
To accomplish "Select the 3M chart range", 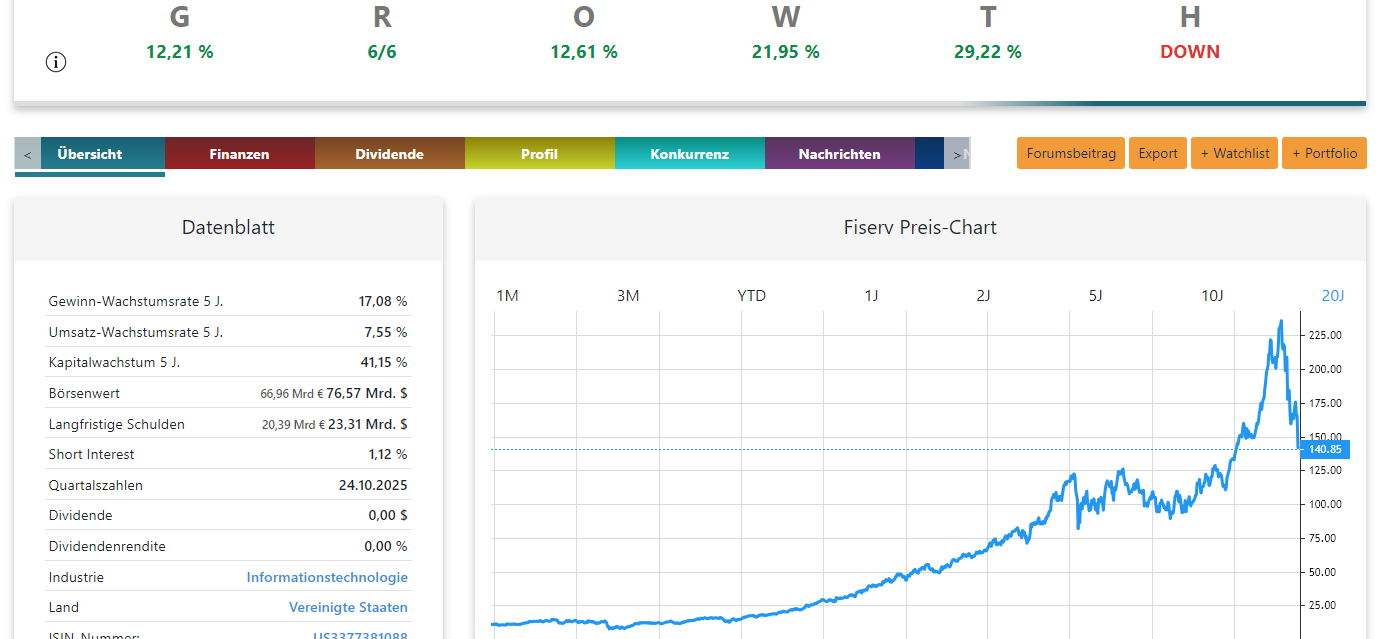I will point(628,295).
